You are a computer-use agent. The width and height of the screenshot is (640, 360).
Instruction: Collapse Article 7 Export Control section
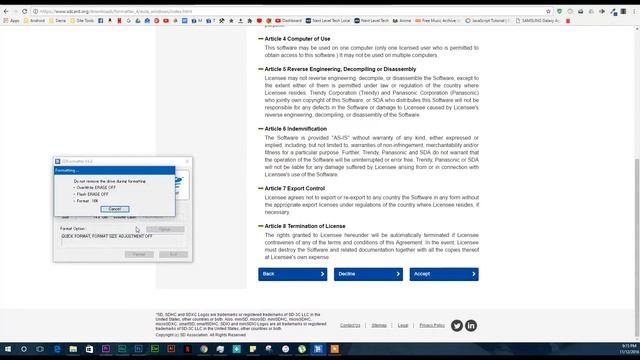pos(261,188)
